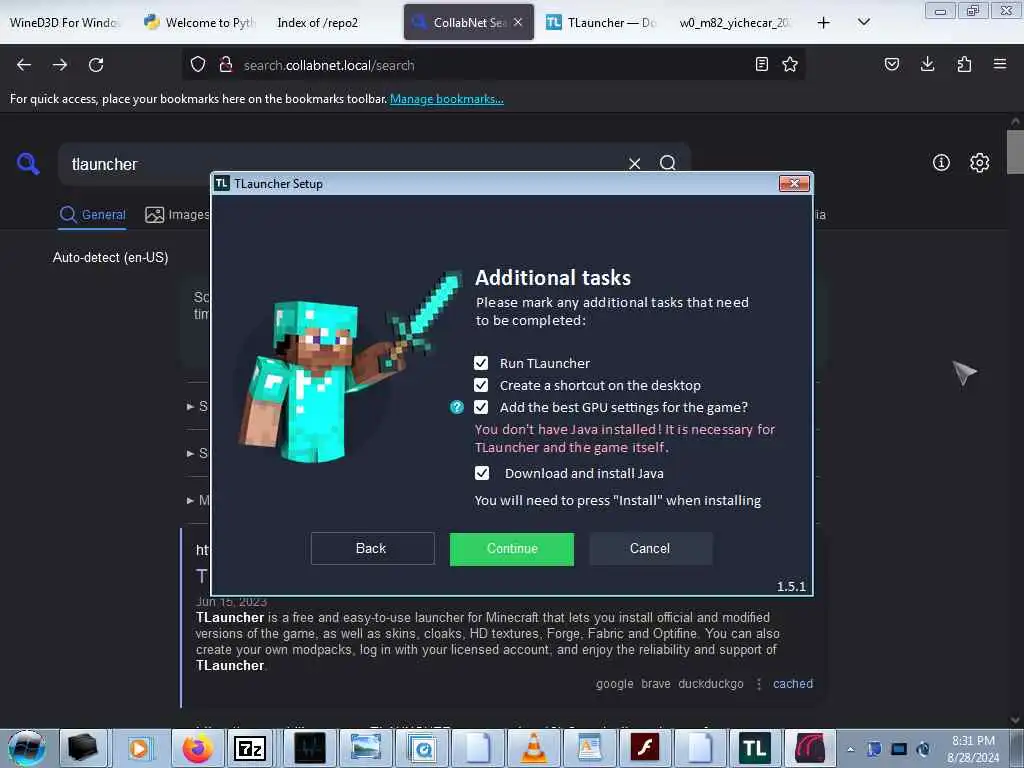Select the General search category
Image resolution: width=1024 pixels, height=768 pixels.
[x=93, y=214]
